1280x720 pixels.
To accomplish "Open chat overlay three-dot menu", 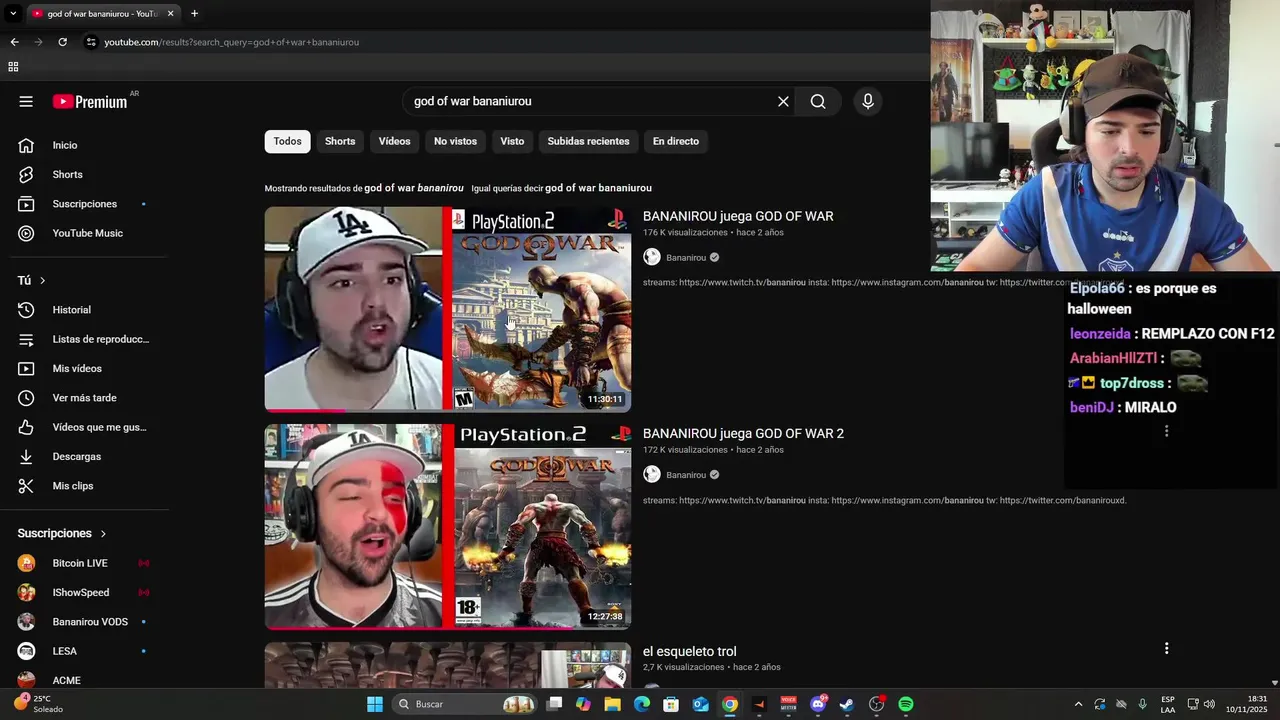I will click(x=1166, y=431).
